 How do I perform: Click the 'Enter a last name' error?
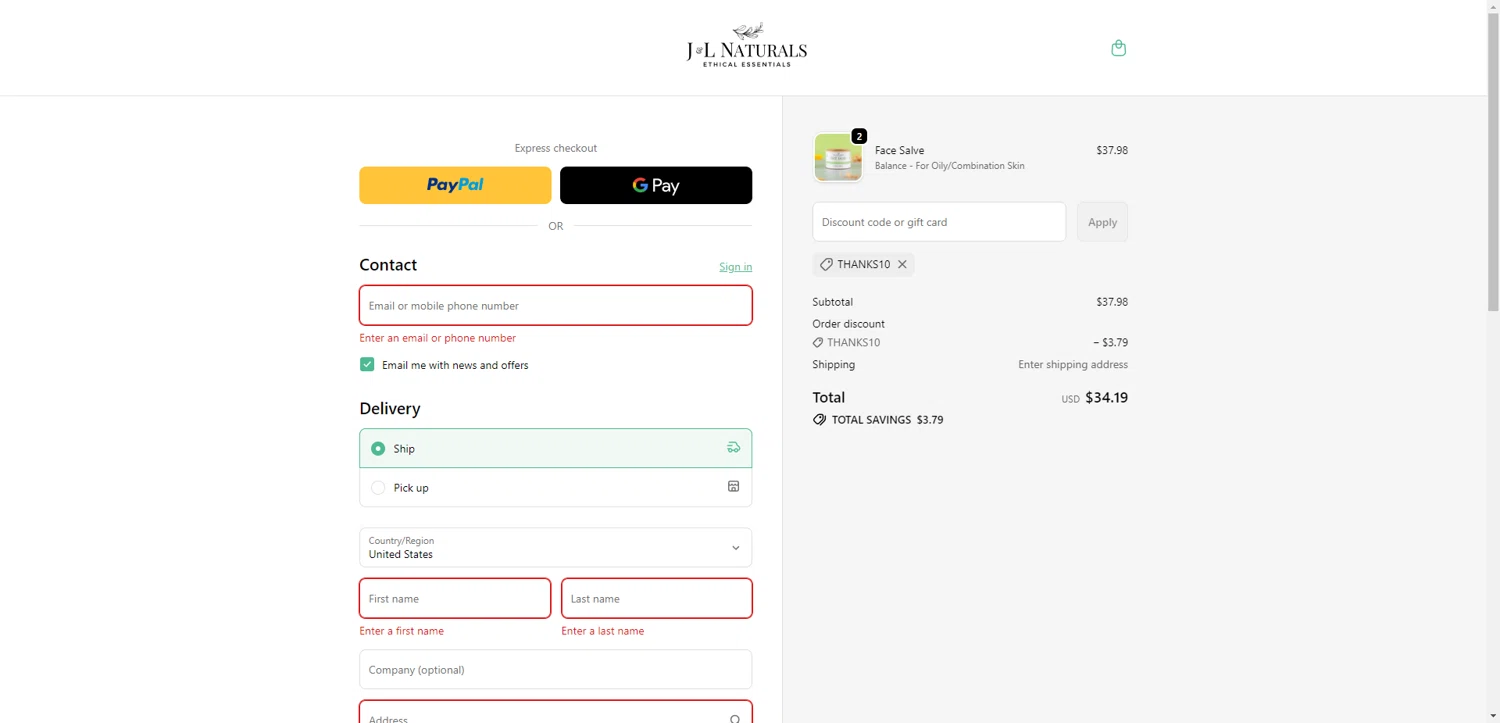tap(603, 631)
